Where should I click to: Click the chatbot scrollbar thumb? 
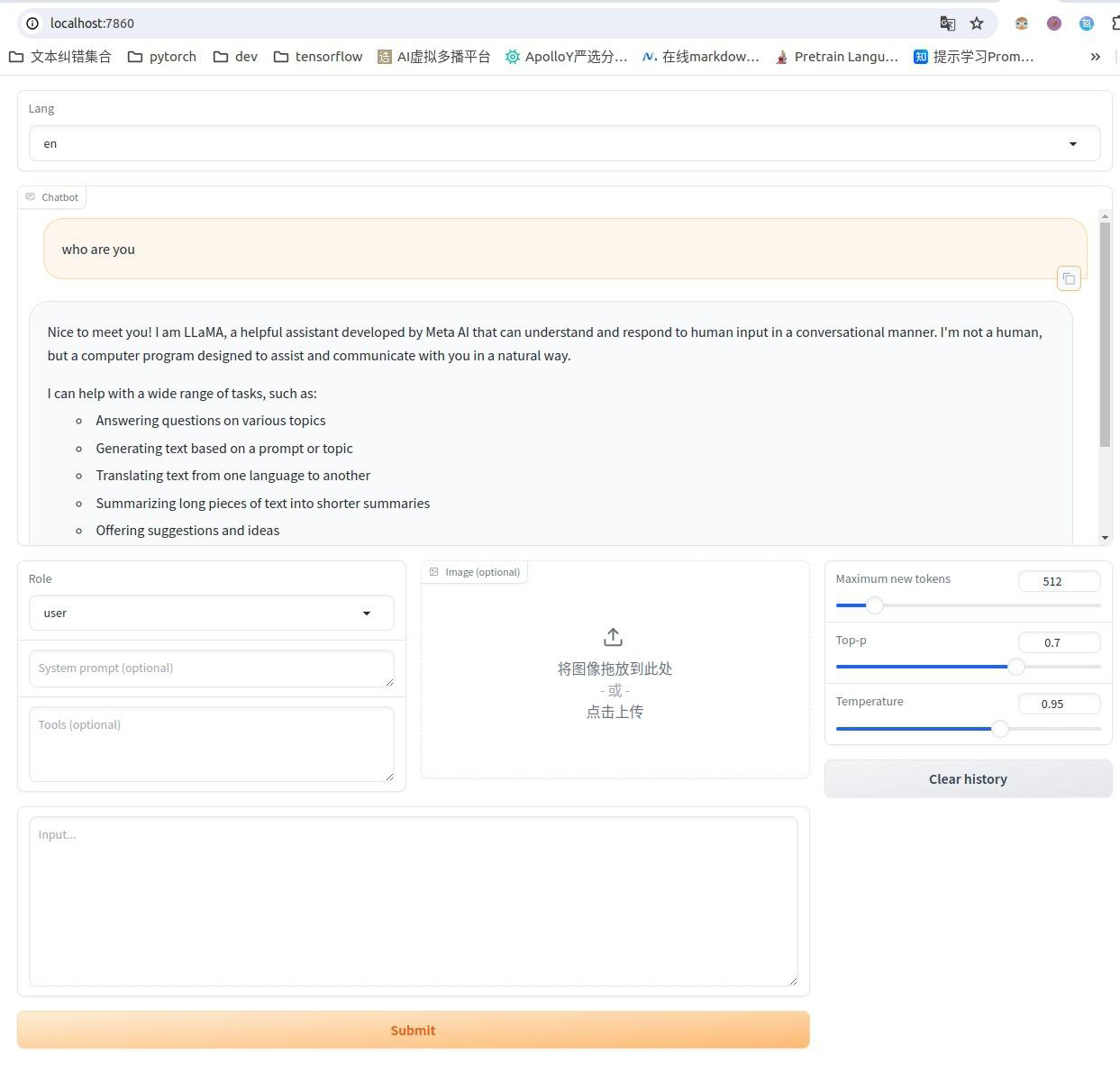1105,333
